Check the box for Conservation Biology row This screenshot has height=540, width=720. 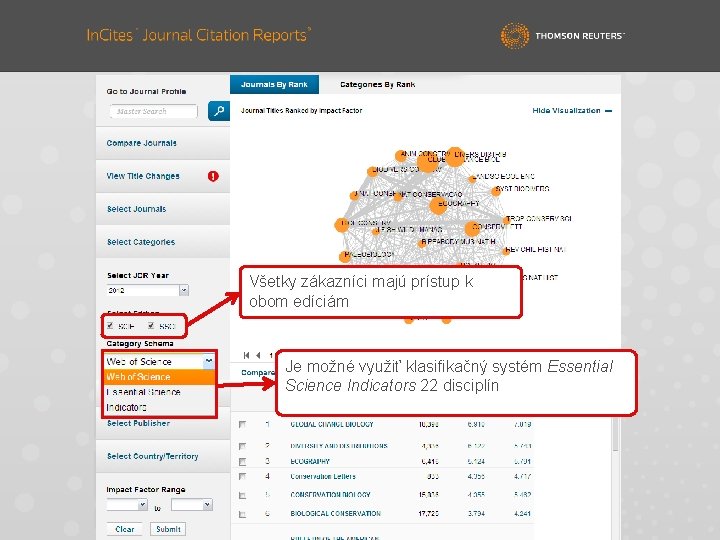point(242,495)
